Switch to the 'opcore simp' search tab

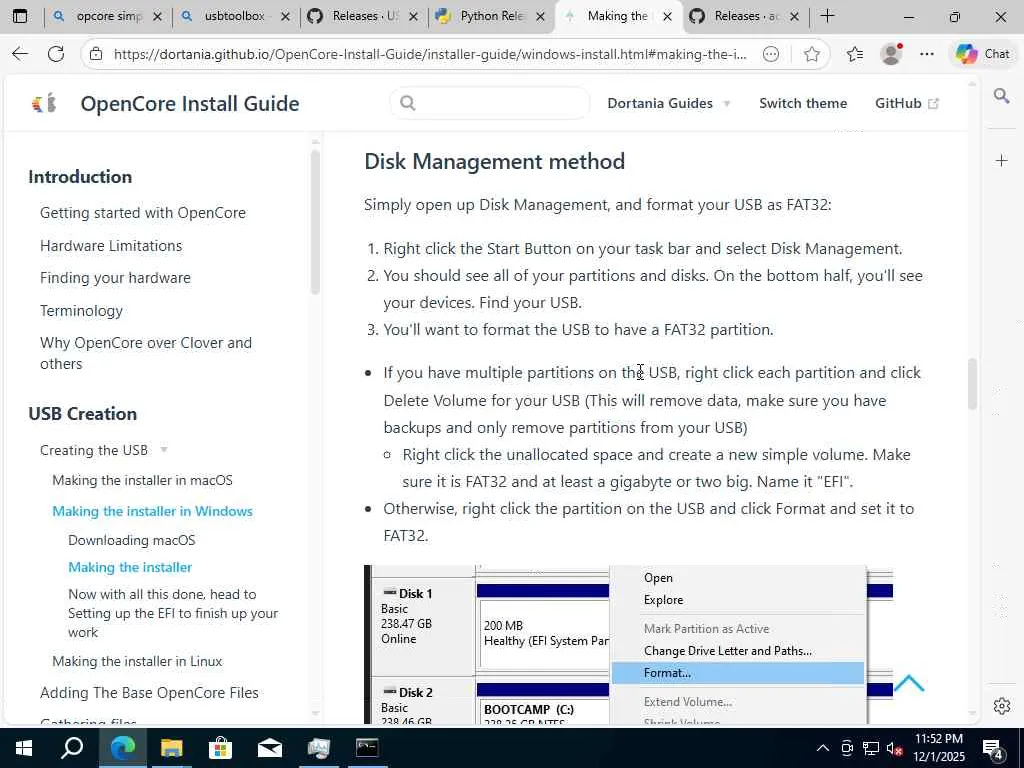(108, 16)
